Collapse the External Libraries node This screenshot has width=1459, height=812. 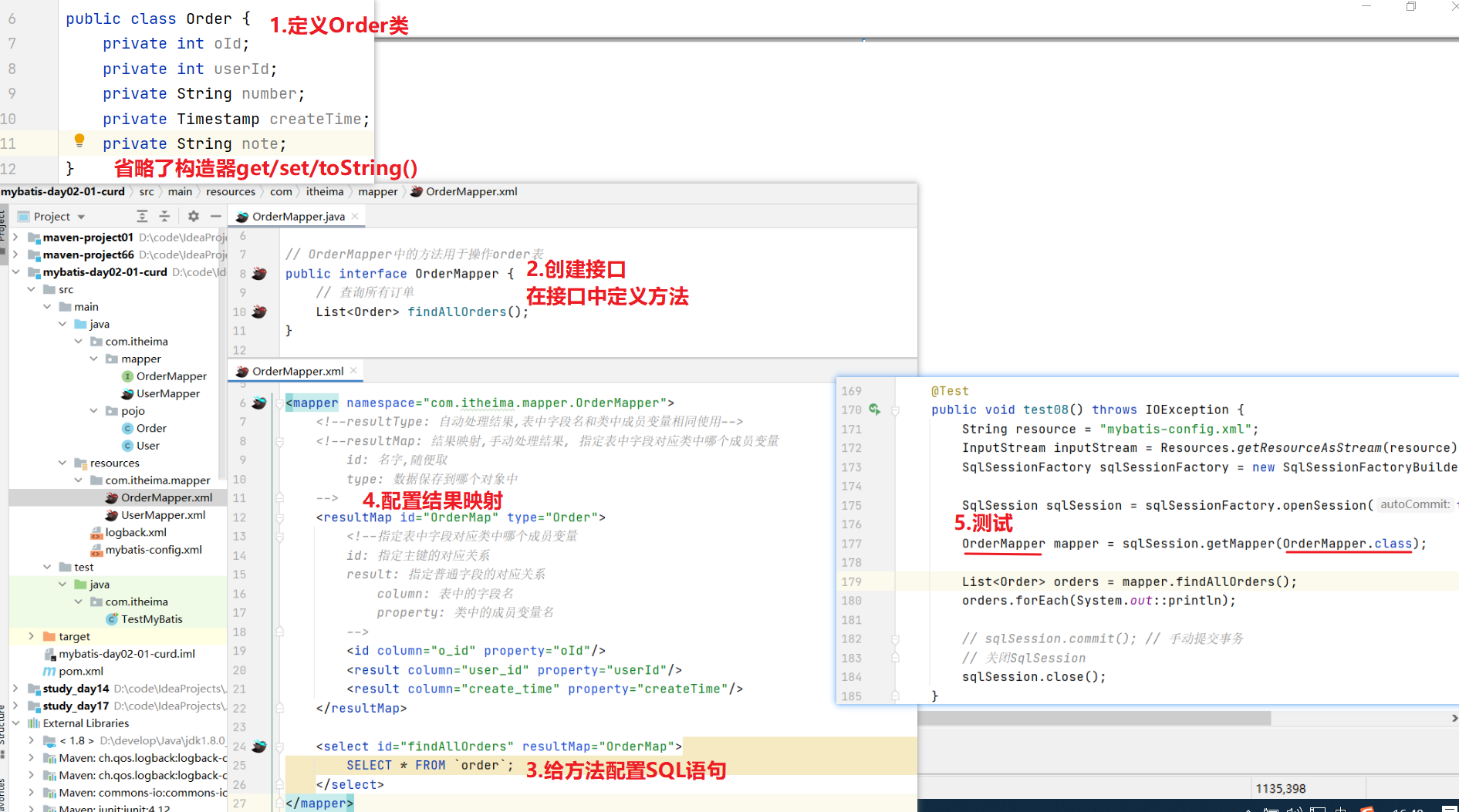(15, 723)
